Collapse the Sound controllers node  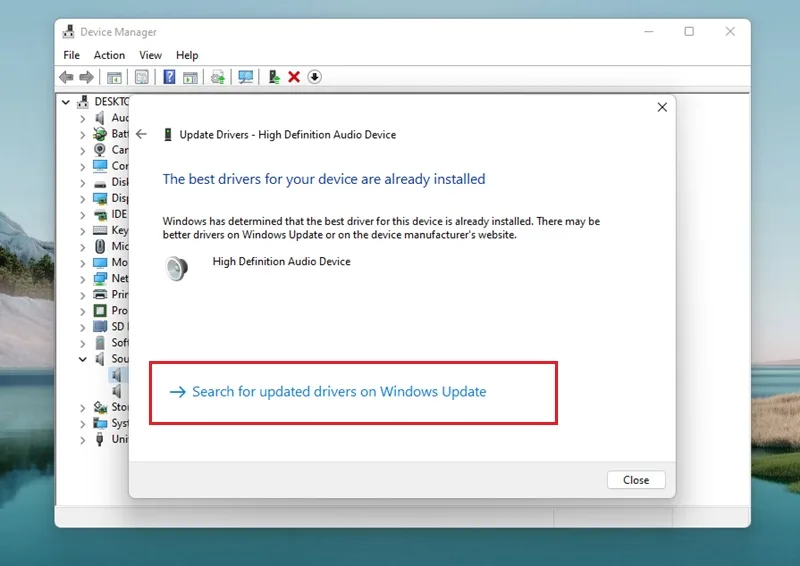click(83, 359)
